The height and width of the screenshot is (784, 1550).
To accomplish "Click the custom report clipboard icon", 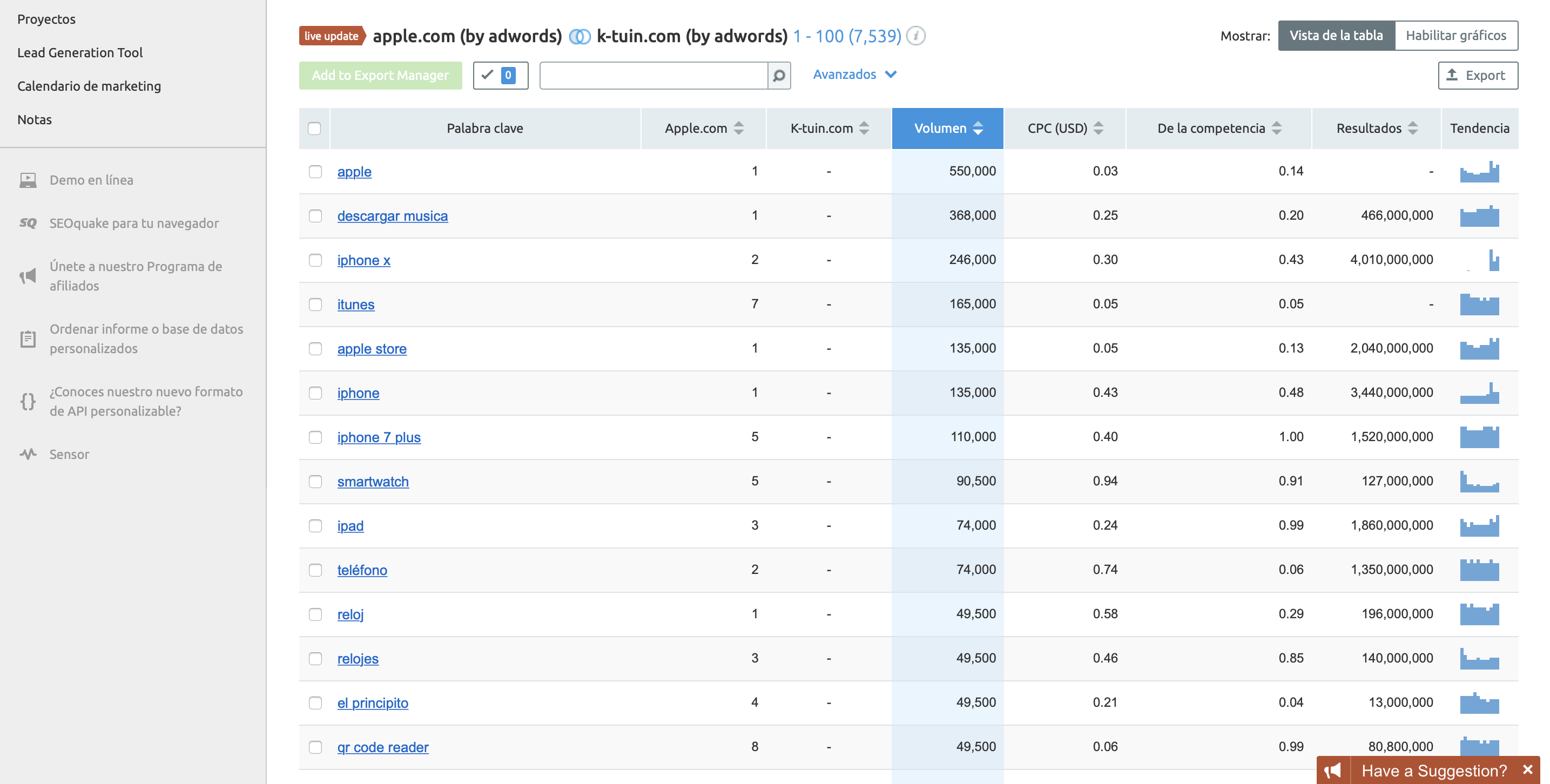I will (28, 339).
